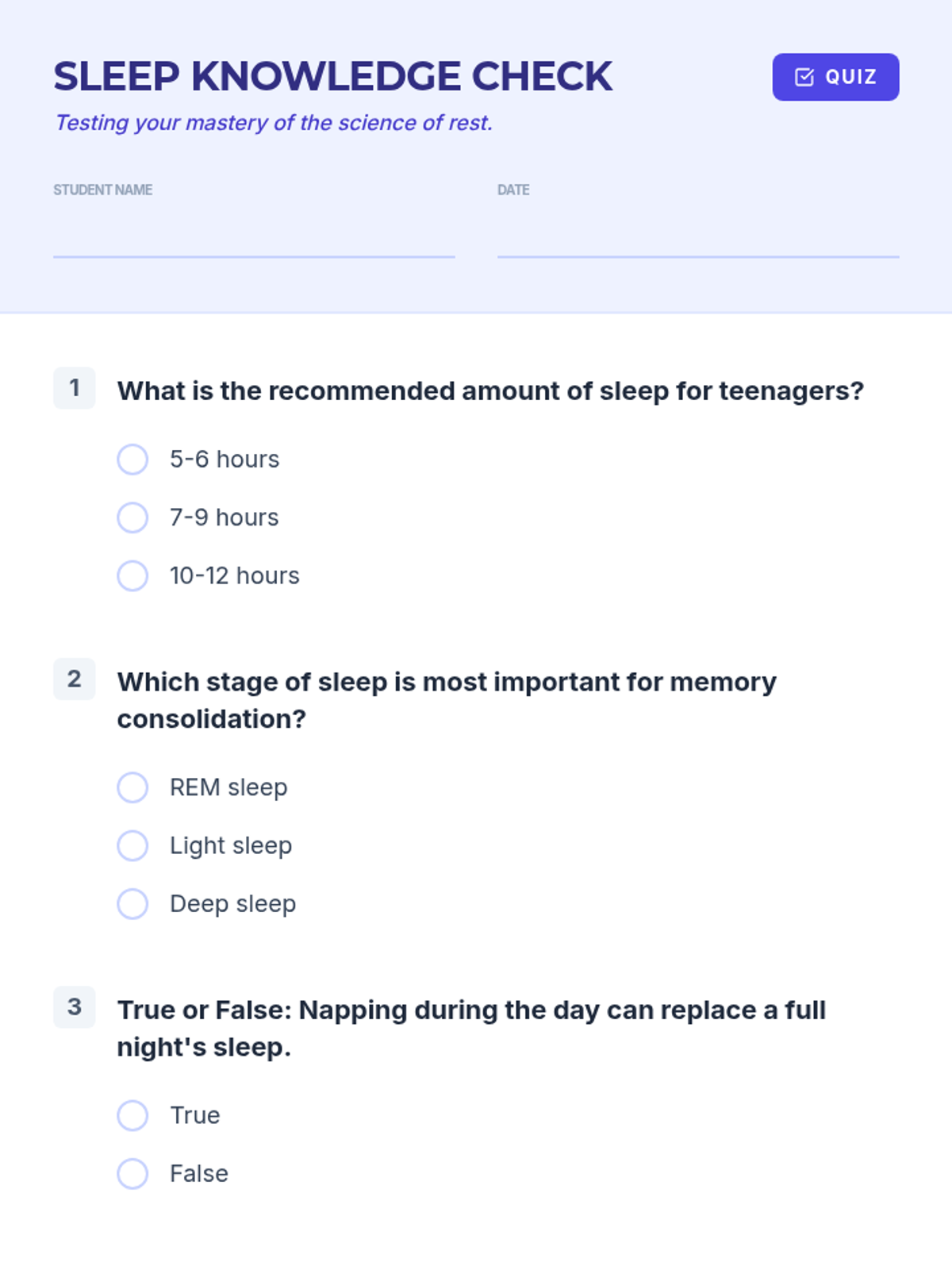Click the question 1 number badge
Viewport: 952px width, 1270px height.
(x=75, y=388)
